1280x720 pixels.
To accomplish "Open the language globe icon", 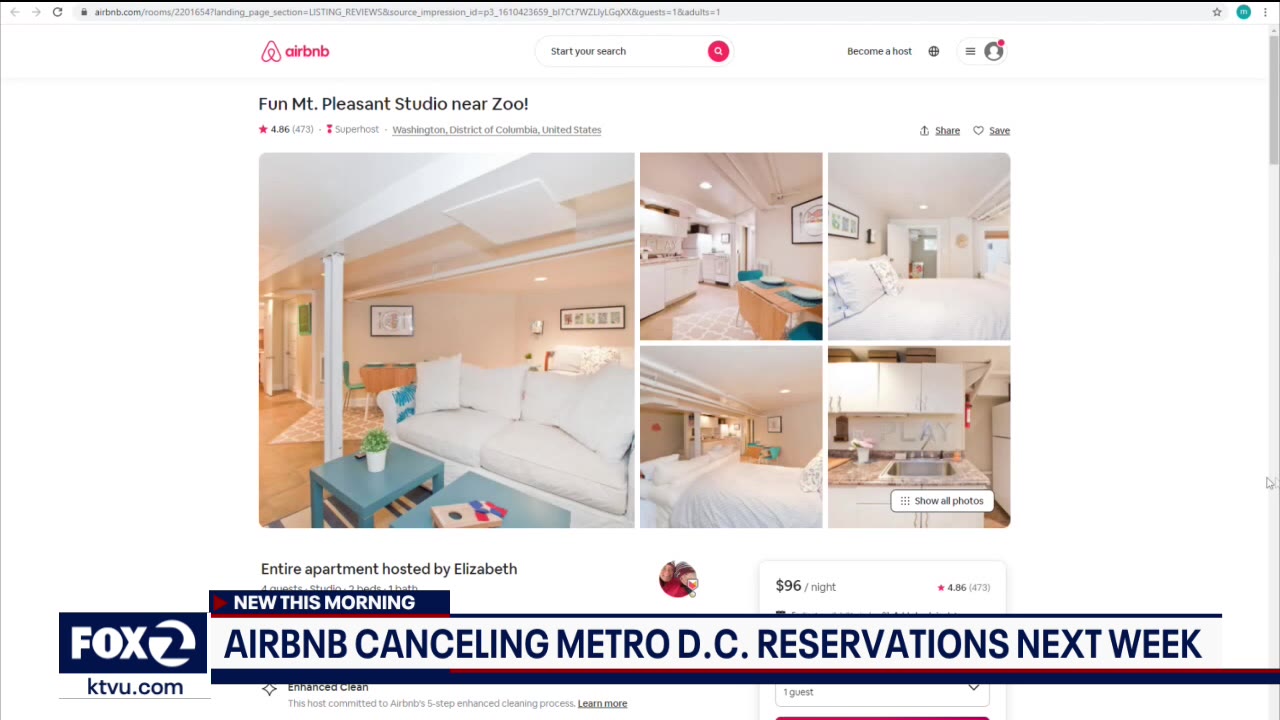I will (x=934, y=51).
